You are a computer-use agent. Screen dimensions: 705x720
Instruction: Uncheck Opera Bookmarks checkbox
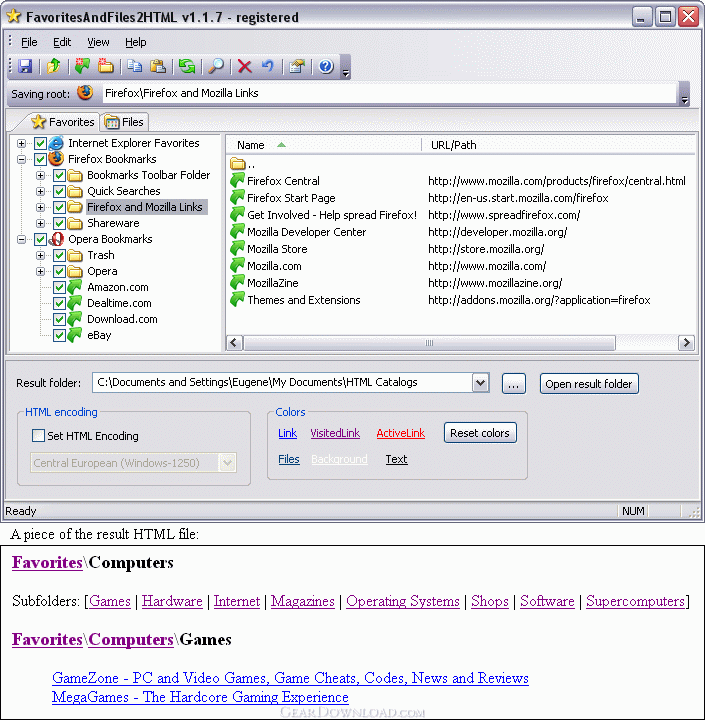(40, 239)
